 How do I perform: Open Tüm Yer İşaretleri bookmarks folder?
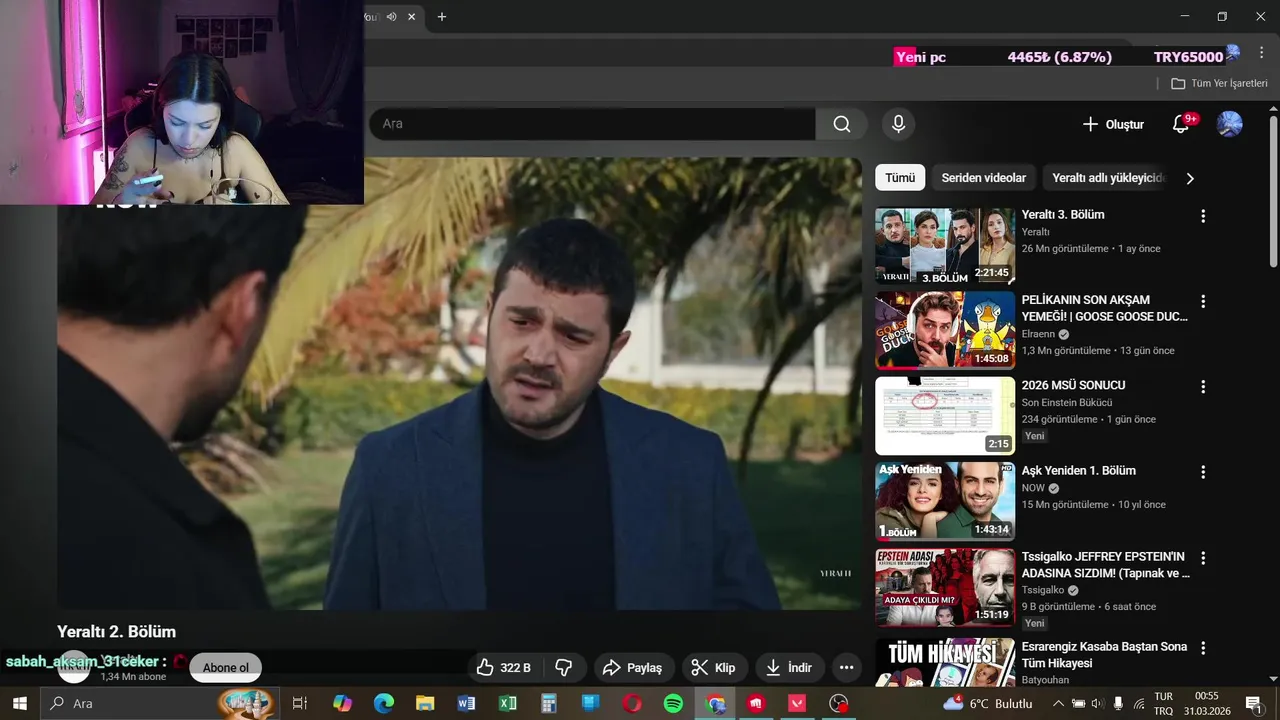coord(1219,83)
